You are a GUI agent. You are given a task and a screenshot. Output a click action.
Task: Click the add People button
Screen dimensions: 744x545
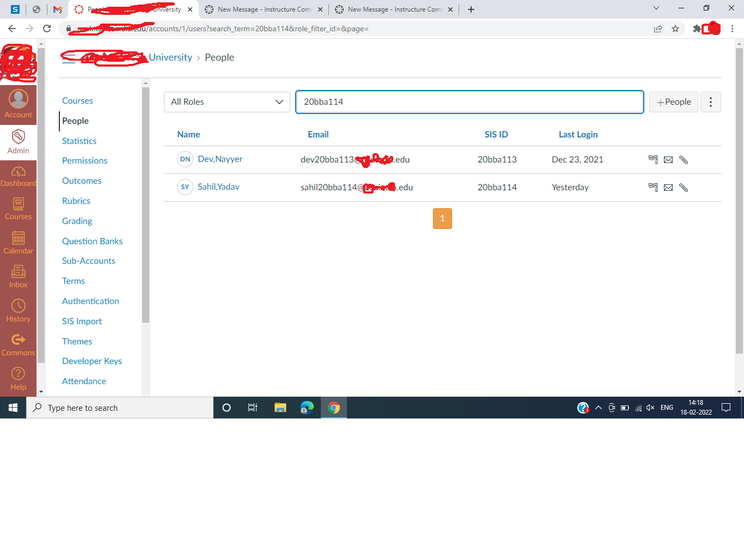(x=673, y=102)
